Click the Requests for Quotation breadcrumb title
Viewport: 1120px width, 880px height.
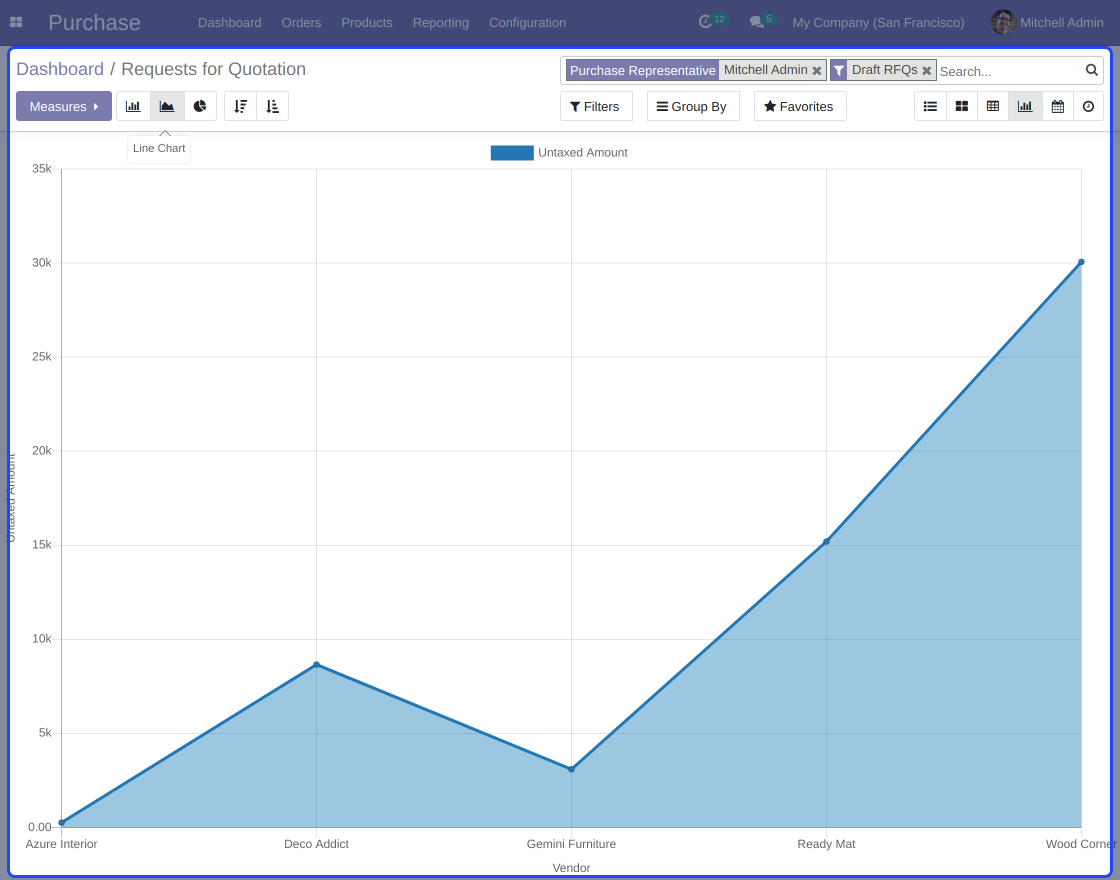(x=214, y=69)
